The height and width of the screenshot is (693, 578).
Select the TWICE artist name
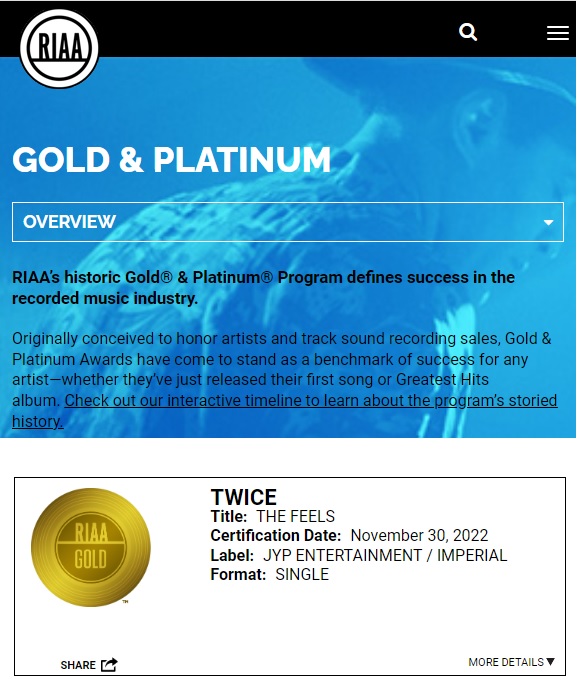243,497
